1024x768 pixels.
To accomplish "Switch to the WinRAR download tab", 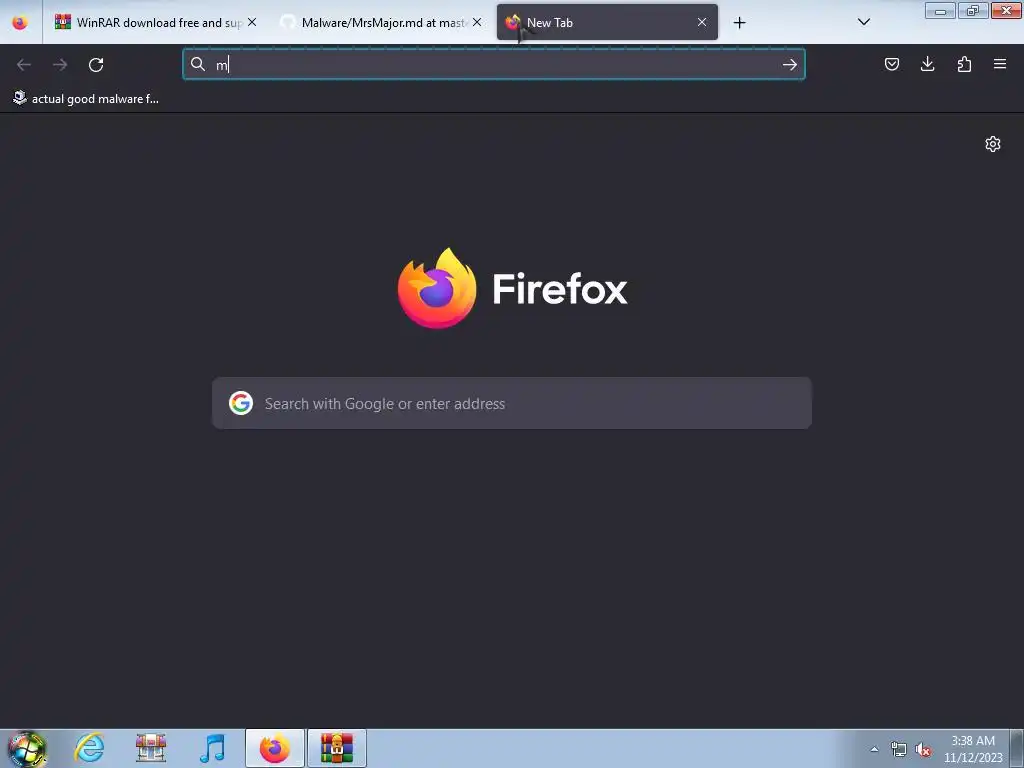I will [x=156, y=23].
